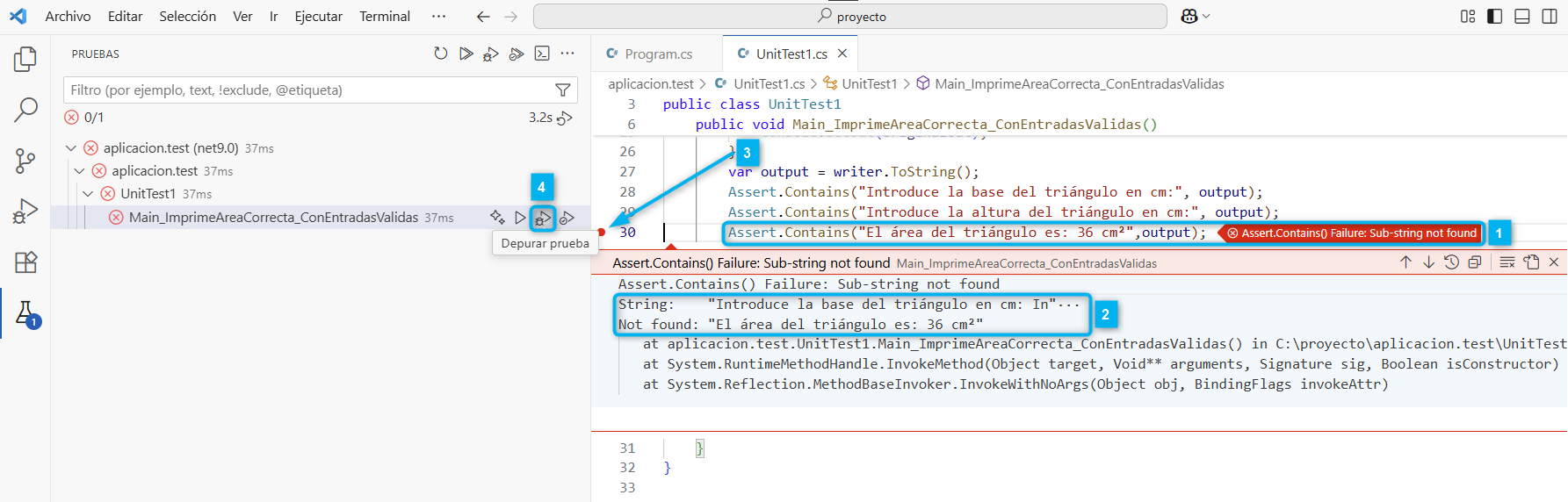Click the sparkle icon on the test row
The width and height of the screenshot is (1568, 502).
coord(497,217)
